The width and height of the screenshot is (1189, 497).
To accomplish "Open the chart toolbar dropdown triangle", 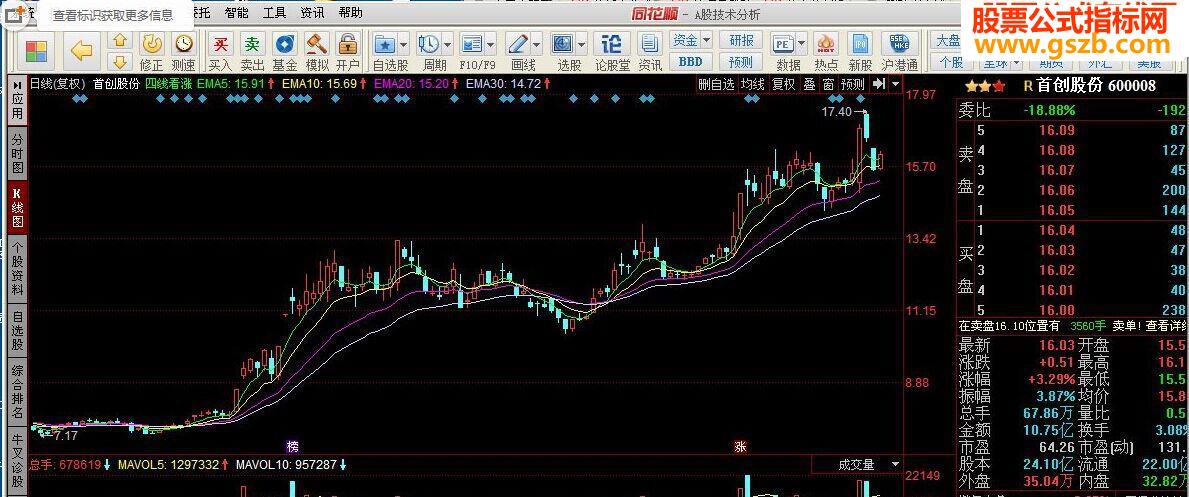I will tap(896, 84).
